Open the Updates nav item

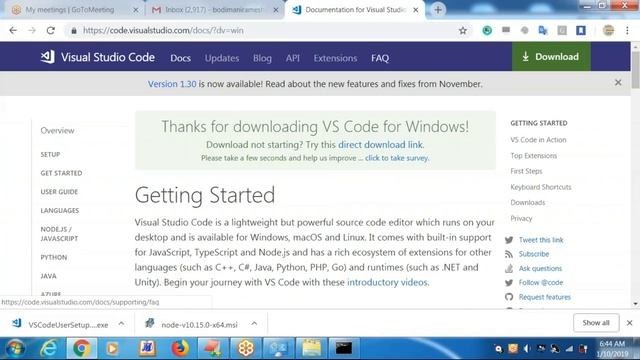[222, 58]
